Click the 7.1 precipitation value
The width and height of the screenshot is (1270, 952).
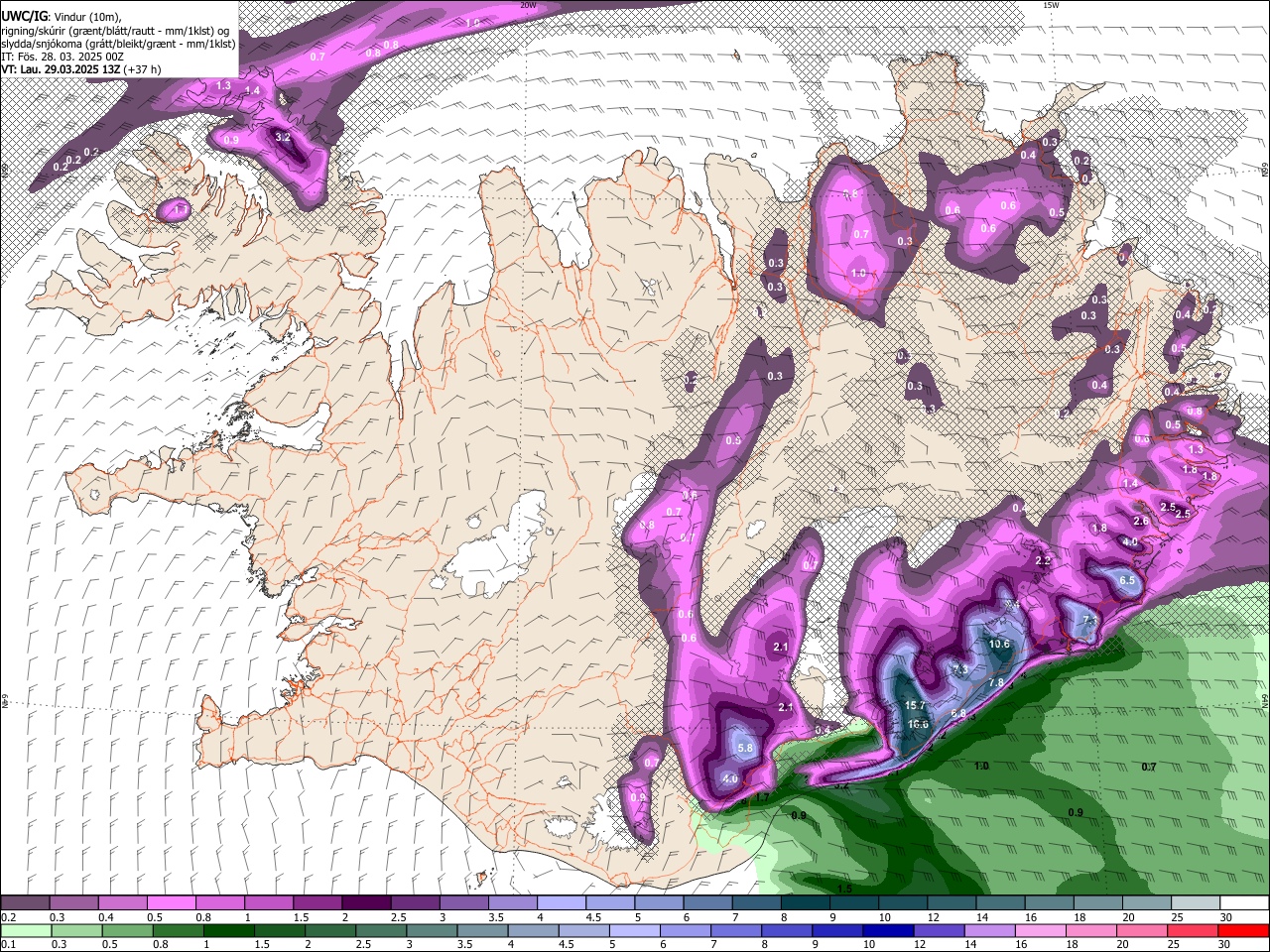click(1088, 621)
